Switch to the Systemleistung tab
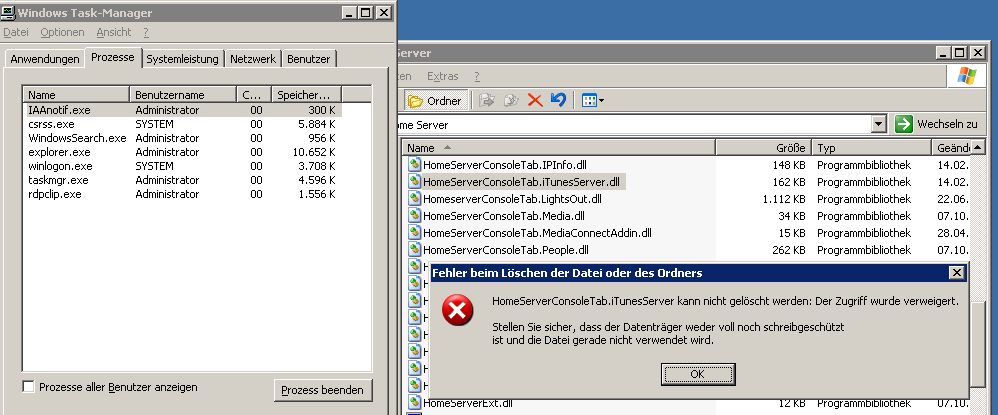Screen dimensions: 998x415 (x=183, y=59)
